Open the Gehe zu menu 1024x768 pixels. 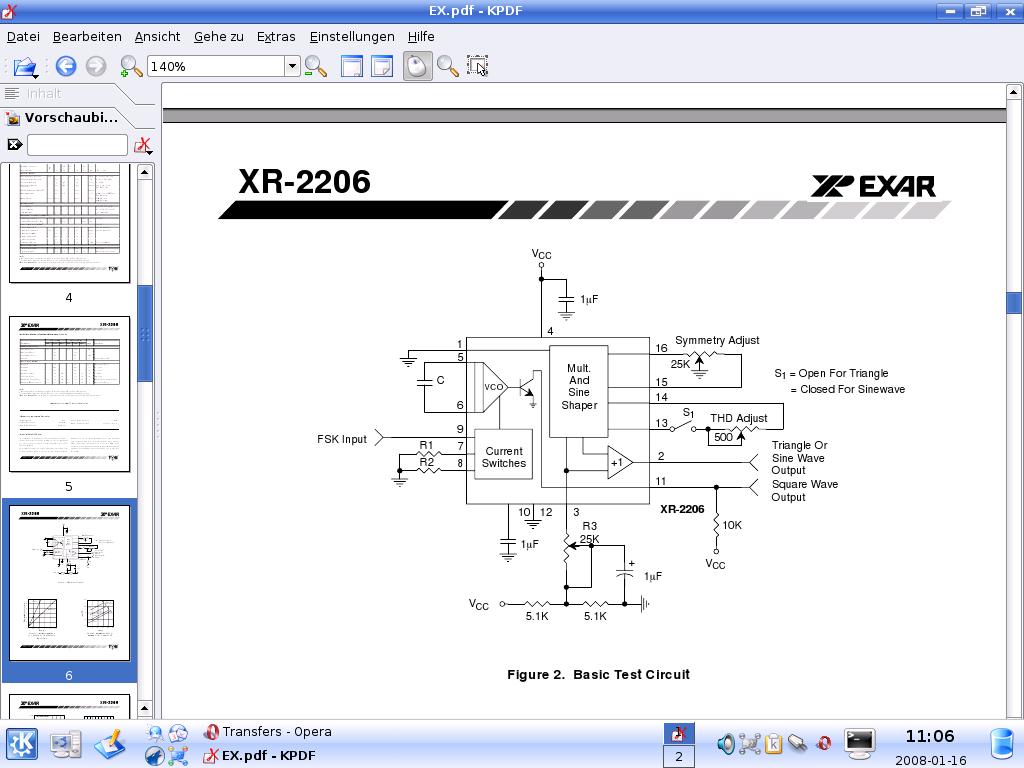click(219, 37)
